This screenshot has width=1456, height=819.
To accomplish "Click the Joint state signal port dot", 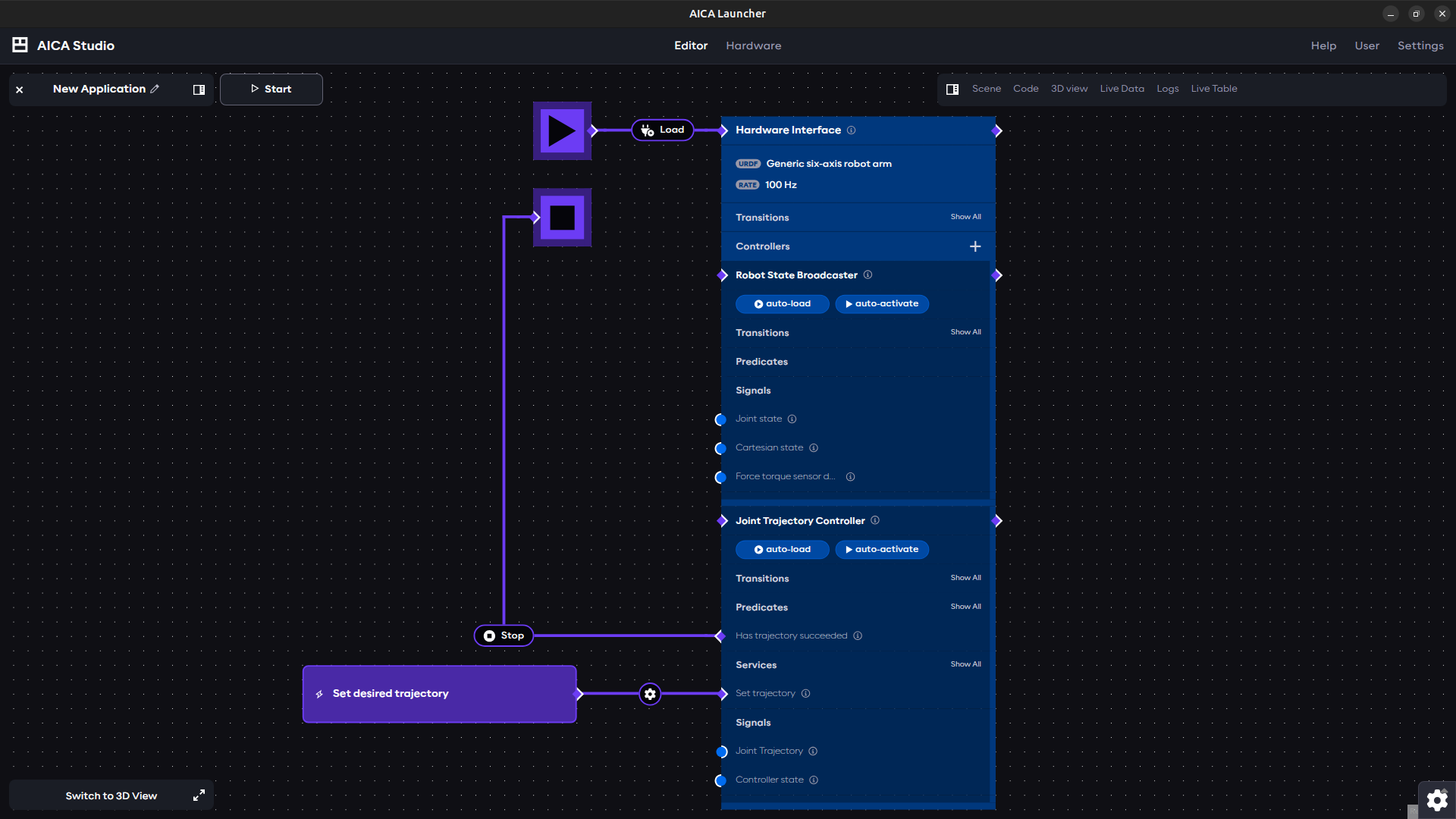I will coord(720,419).
